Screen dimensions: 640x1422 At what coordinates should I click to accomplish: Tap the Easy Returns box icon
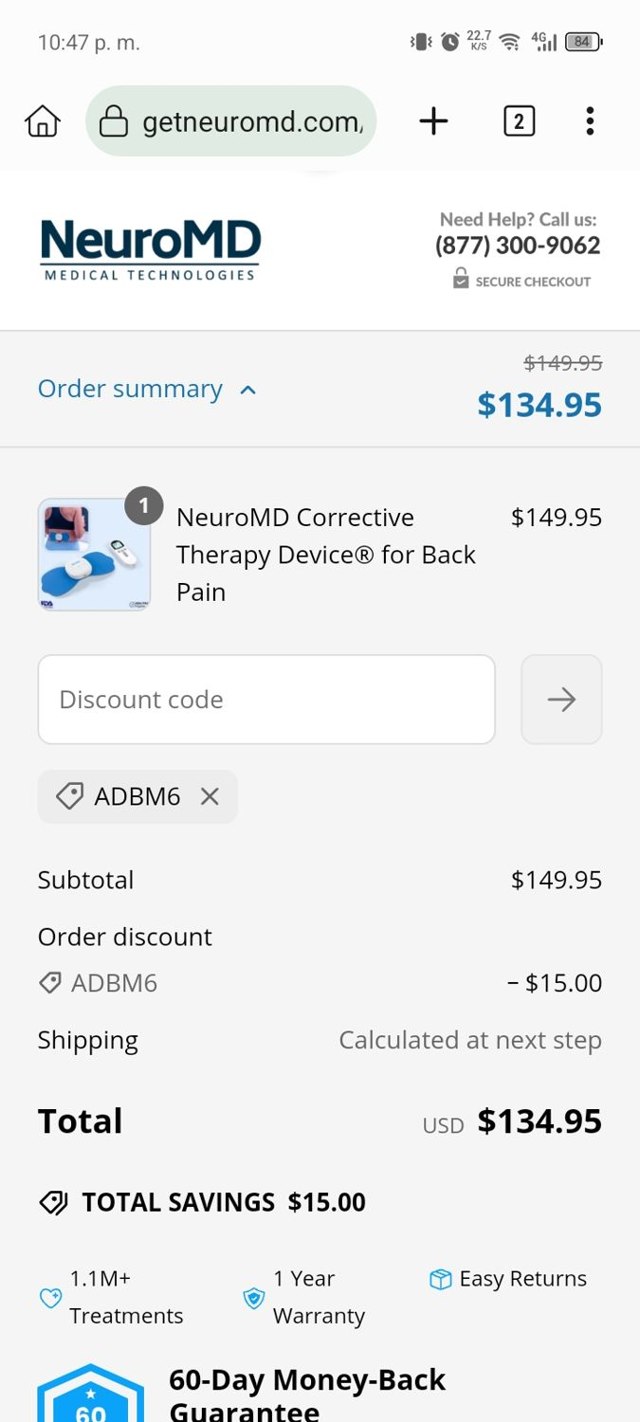point(440,1279)
